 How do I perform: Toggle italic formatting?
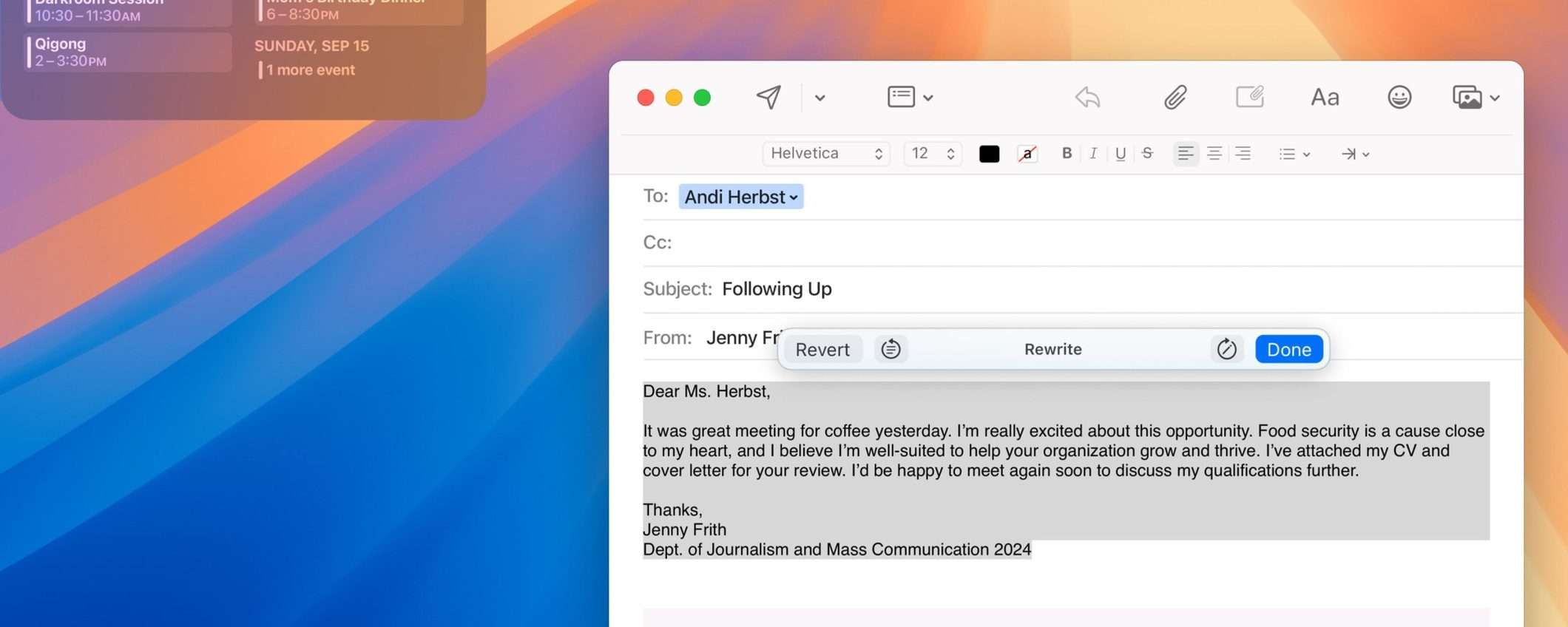(1092, 153)
